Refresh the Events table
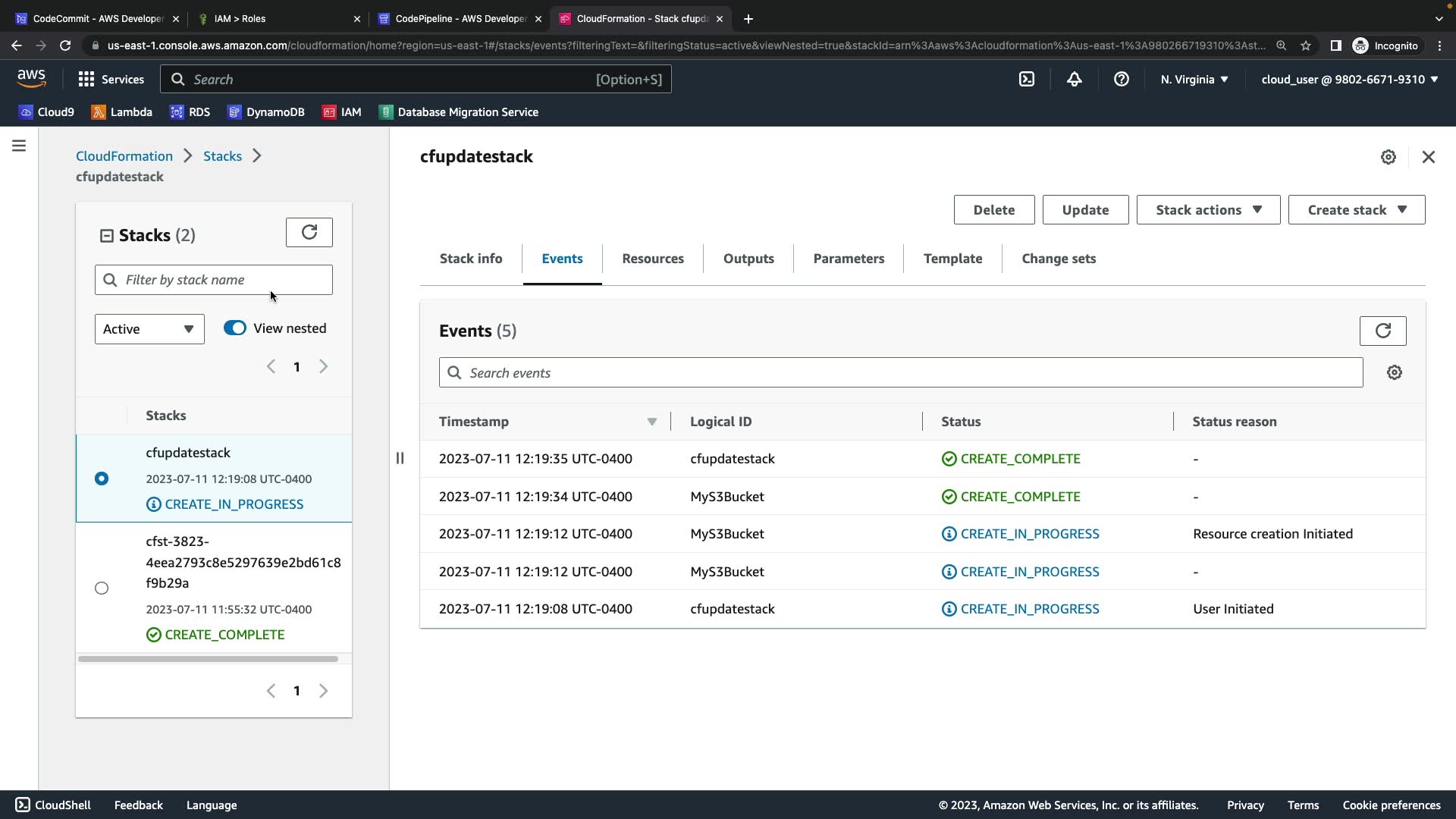This screenshot has height=819, width=1456. [1382, 331]
